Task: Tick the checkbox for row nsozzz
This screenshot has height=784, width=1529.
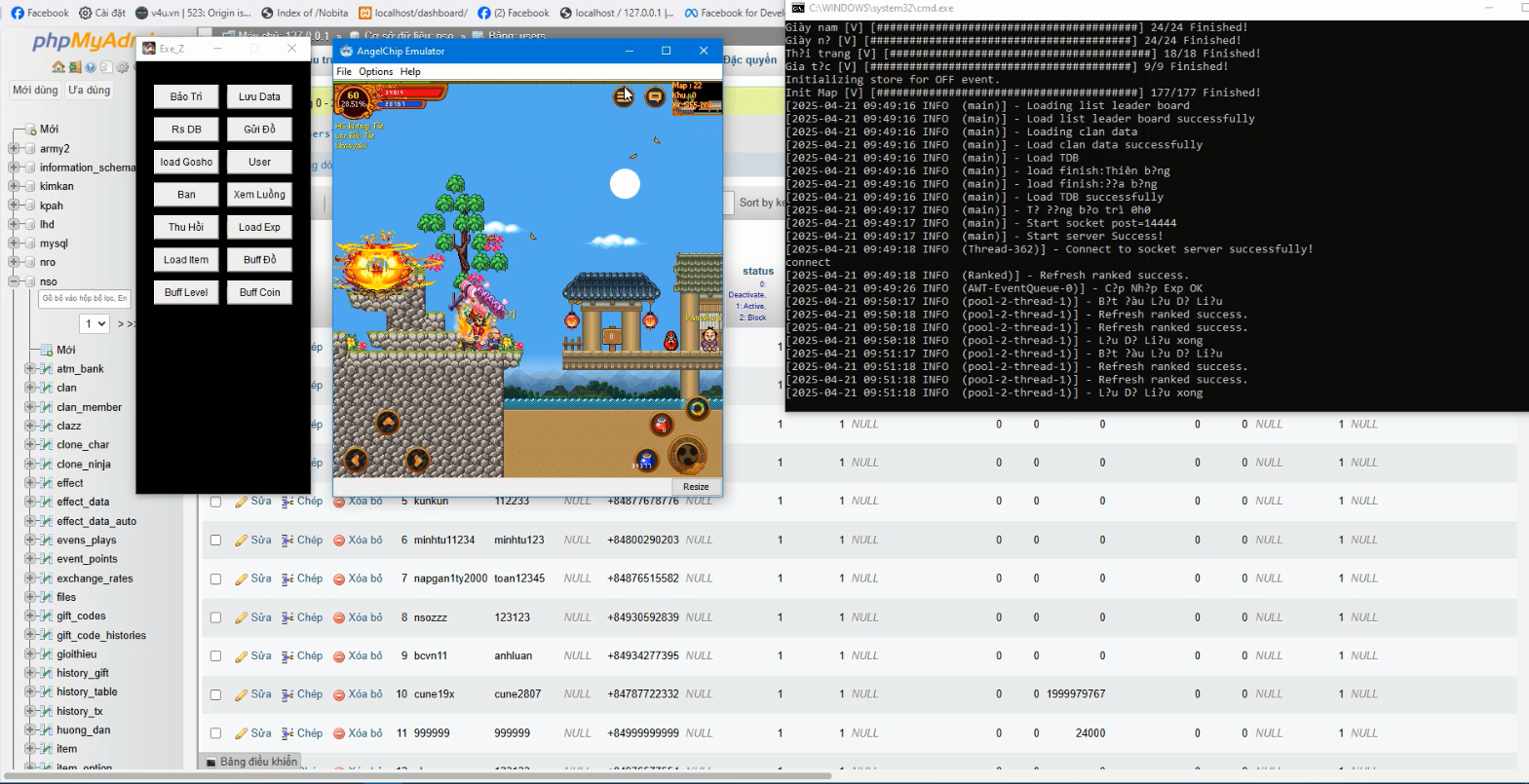Action: 215,617
